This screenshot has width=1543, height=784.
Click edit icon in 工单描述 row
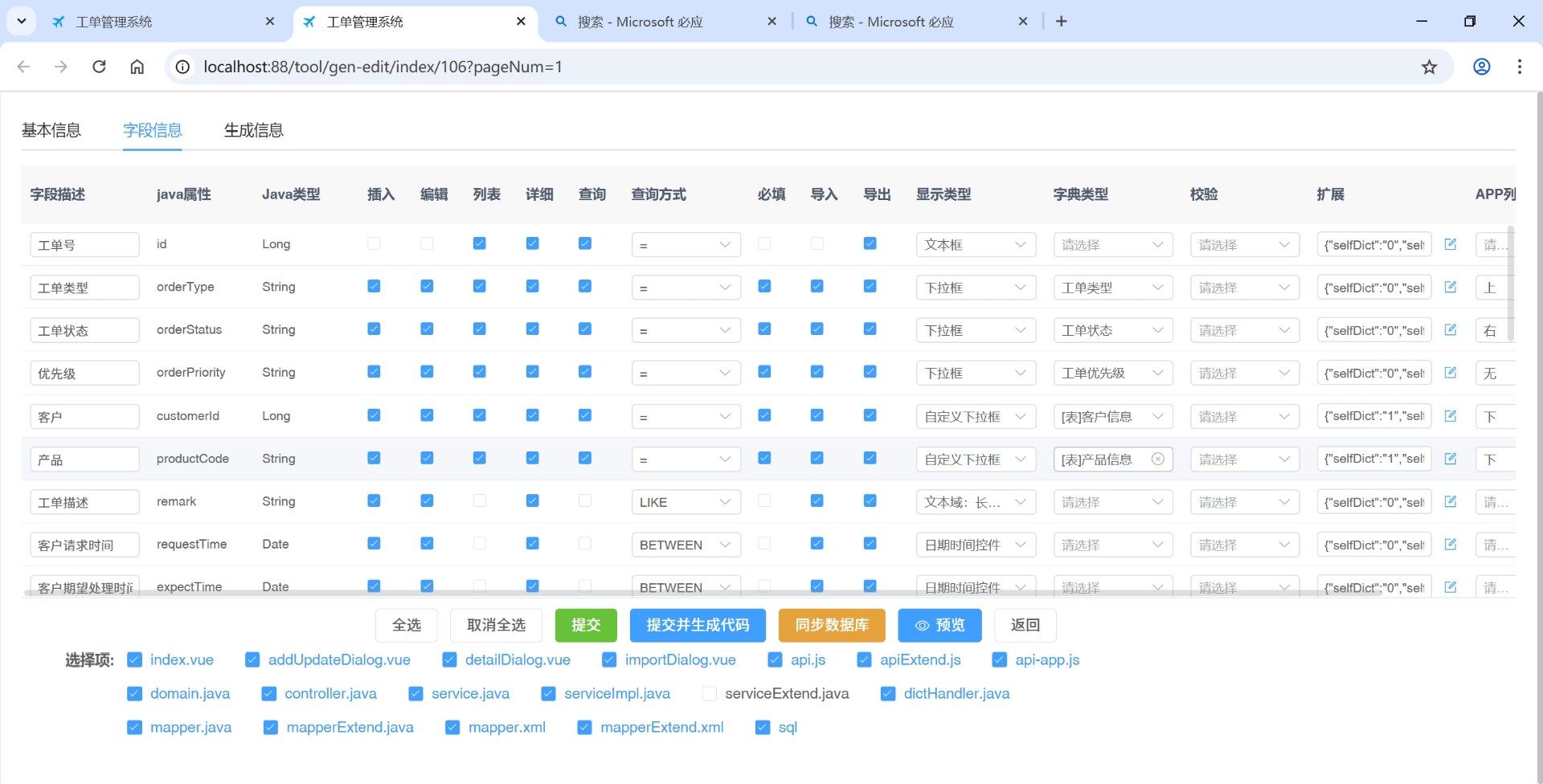click(x=1451, y=501)
